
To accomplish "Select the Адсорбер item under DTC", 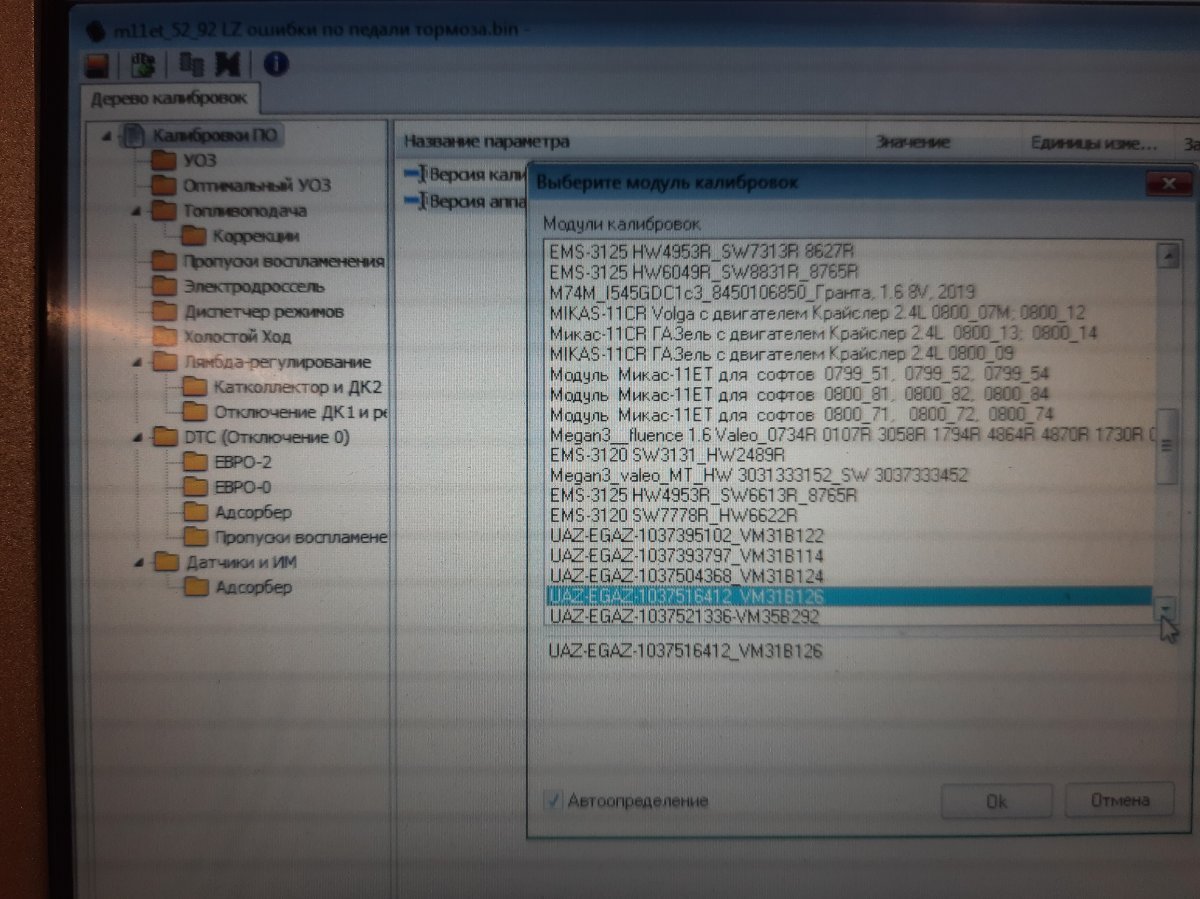I will pyautogui.click(x=252, y=512).
